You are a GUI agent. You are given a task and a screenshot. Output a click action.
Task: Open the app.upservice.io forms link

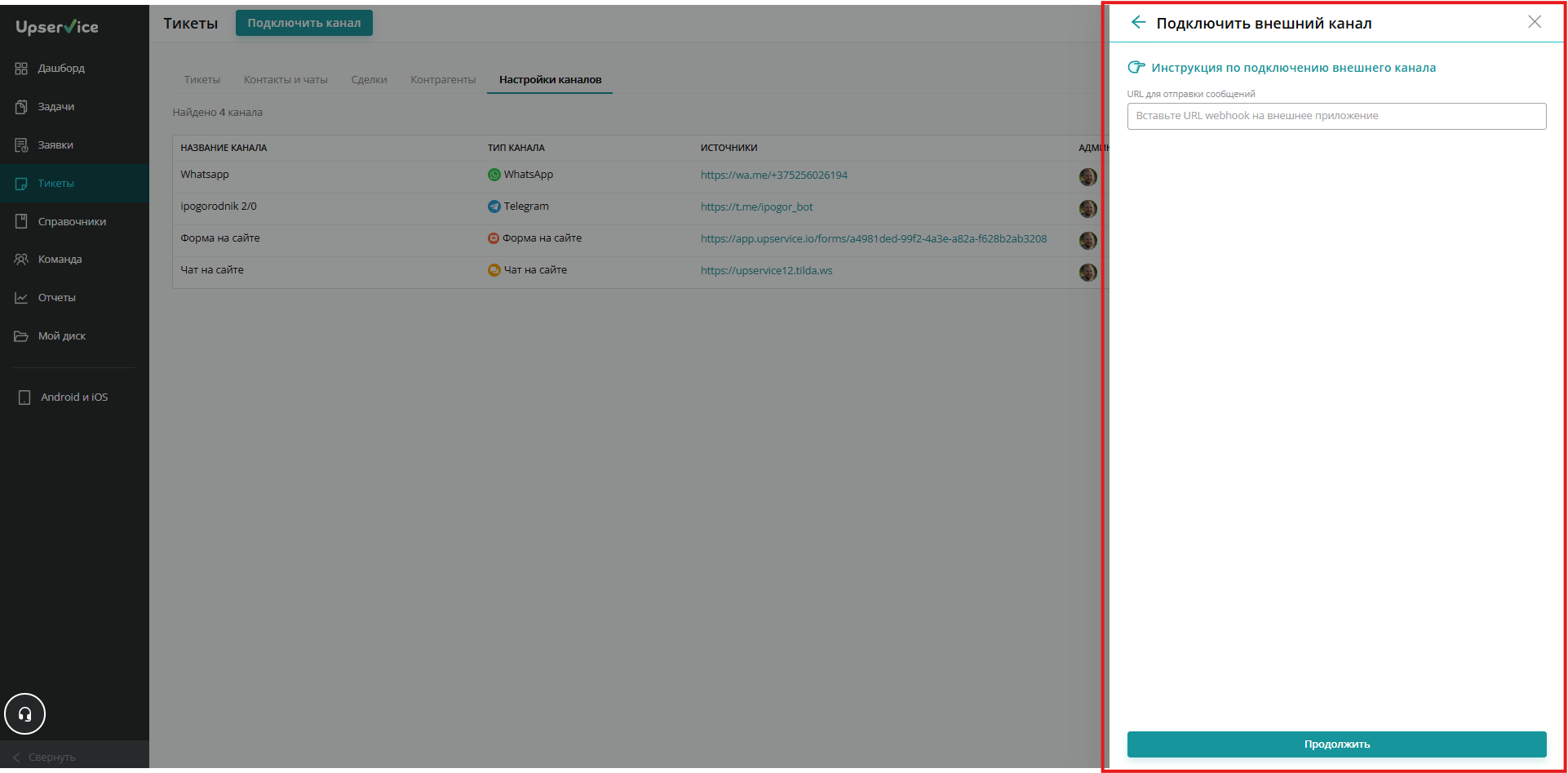[874, 239]
